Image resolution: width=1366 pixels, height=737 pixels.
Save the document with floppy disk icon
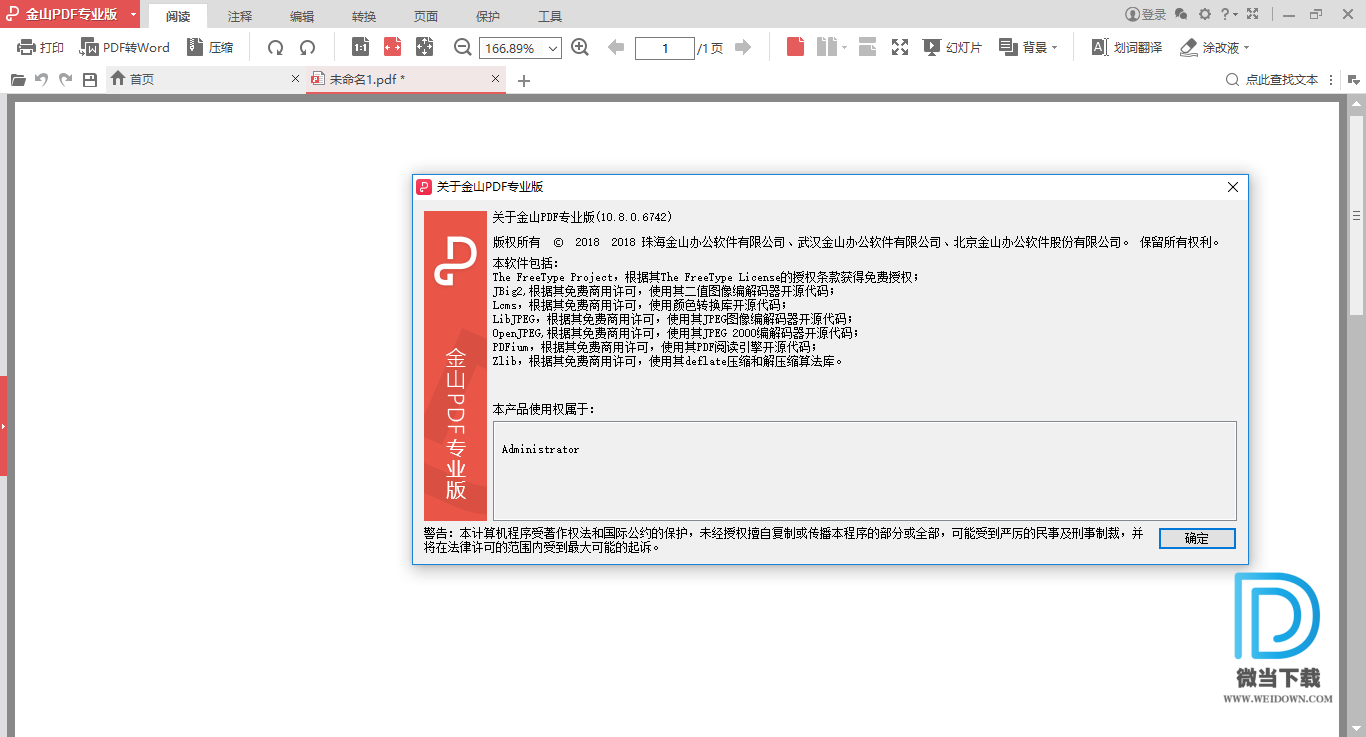pyautogui.click(x=90, y=80)
